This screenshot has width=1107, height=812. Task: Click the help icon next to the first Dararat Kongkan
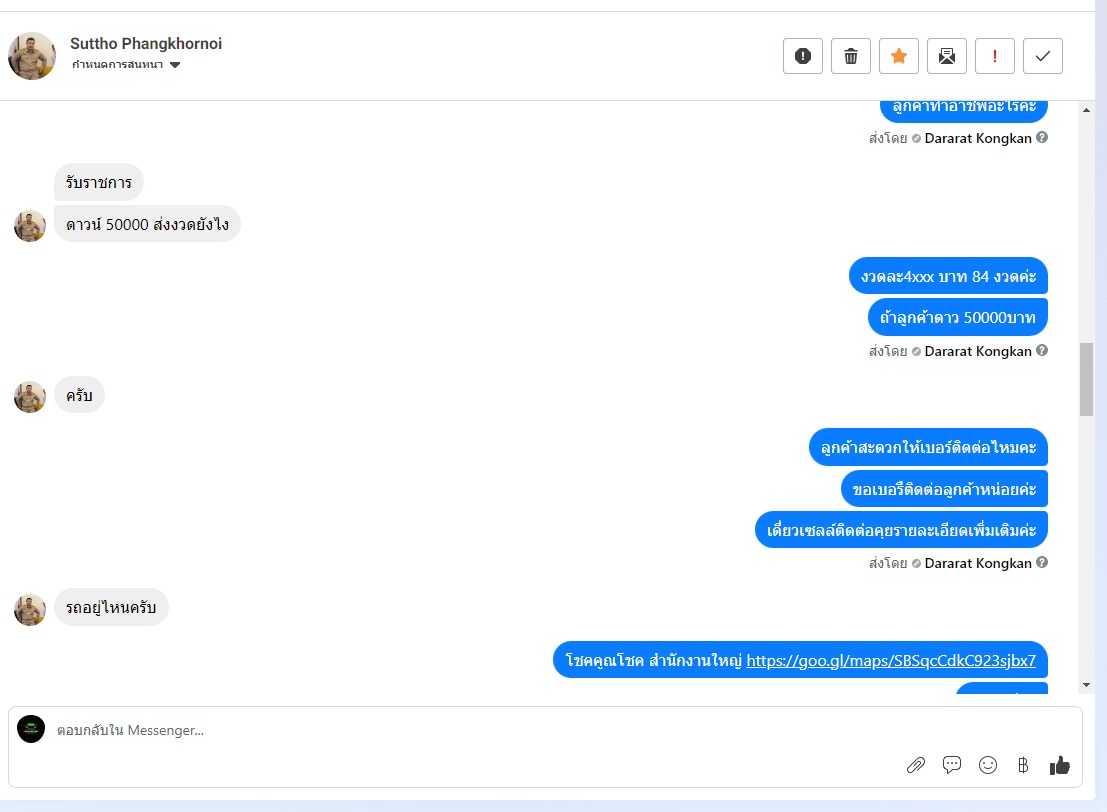pyautogui.click(x=1042, y=138)
